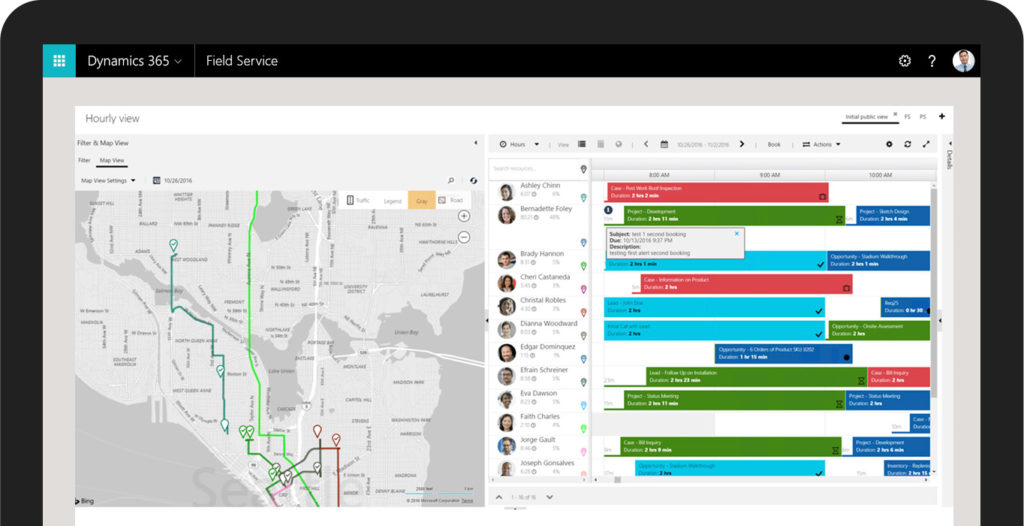
Task: Select Efrain Schreiner's Follow Up on Installation booking
Action: pos(756,376)
